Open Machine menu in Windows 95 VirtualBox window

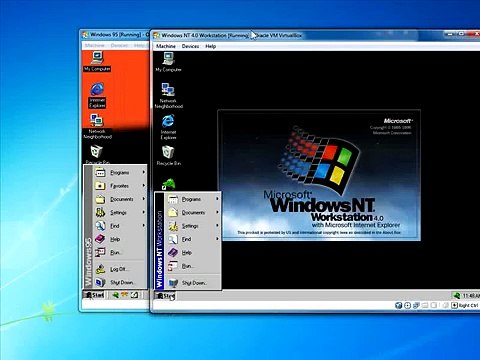coord(95,45)
